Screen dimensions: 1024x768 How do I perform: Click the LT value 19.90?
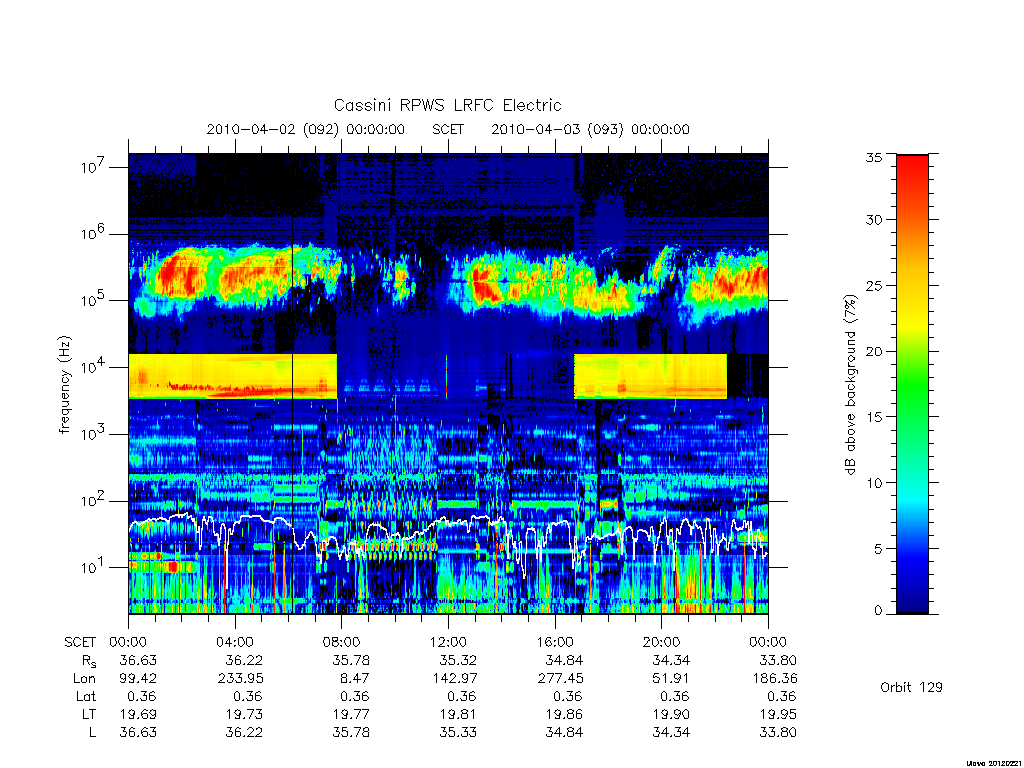(671, 714)
